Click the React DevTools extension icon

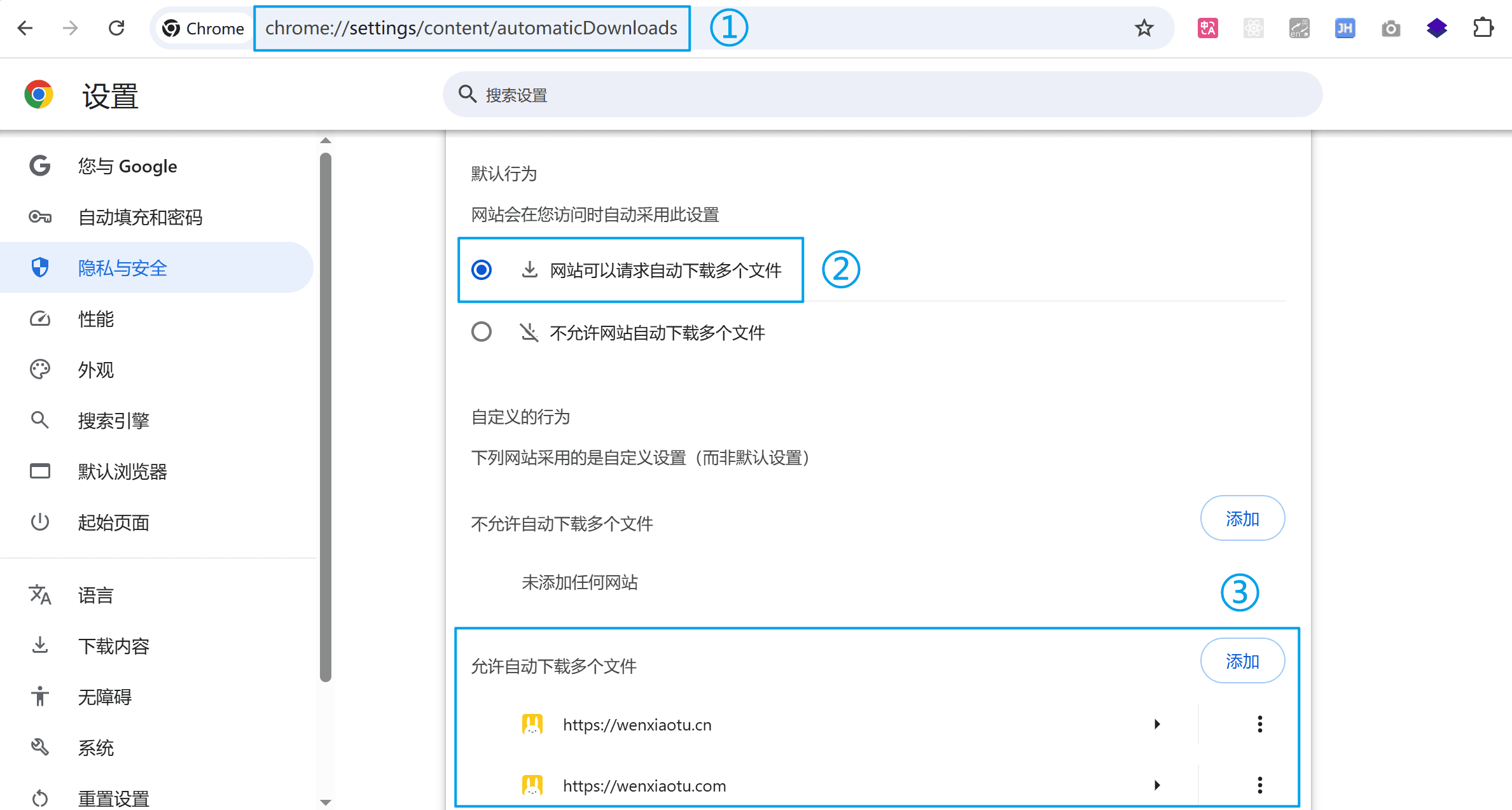(x=1253, y=28)
